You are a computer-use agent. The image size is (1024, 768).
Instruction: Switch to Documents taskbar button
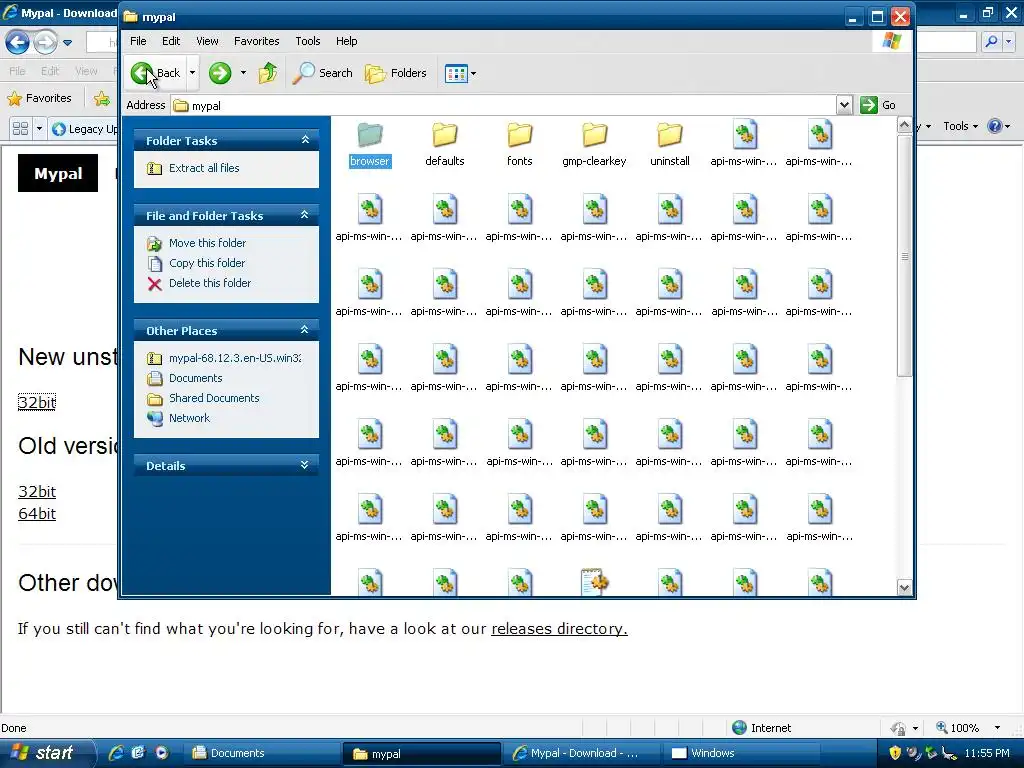click(261, 753)
